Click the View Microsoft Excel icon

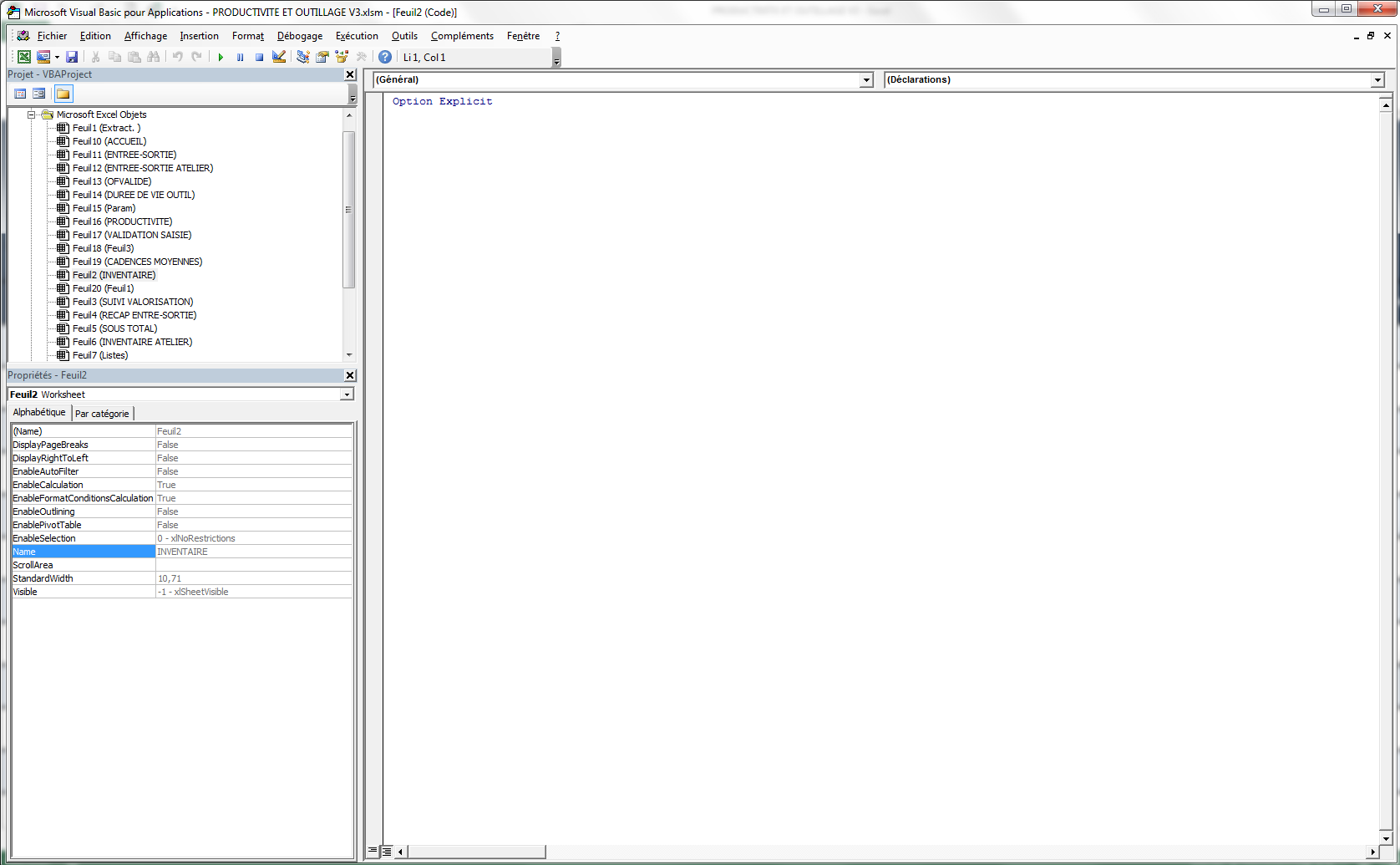click(24, 57)
